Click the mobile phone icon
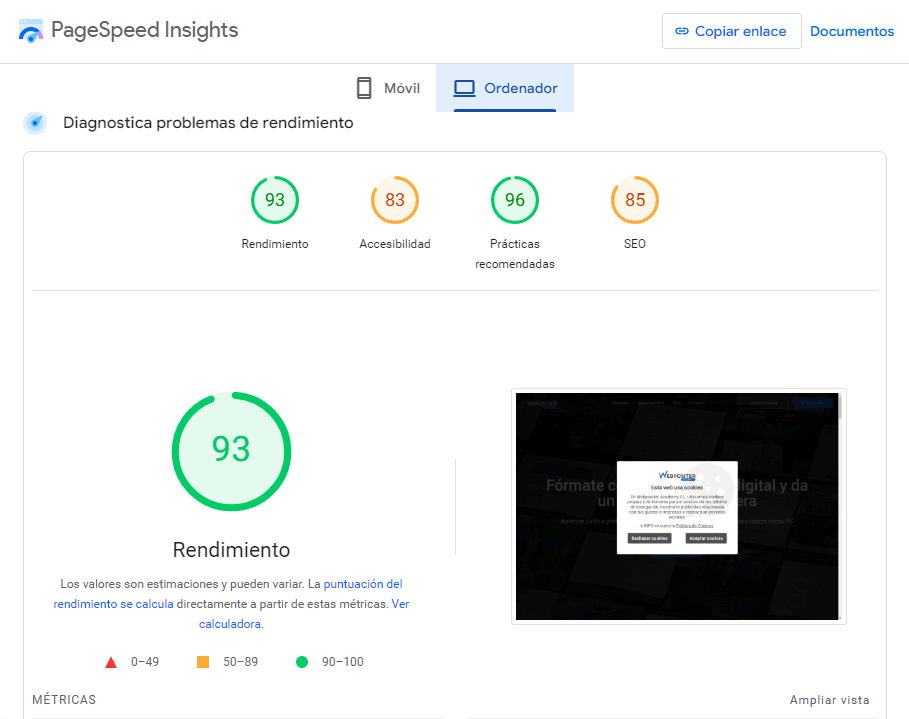This screenshot has width=909, height=719. 364,88
